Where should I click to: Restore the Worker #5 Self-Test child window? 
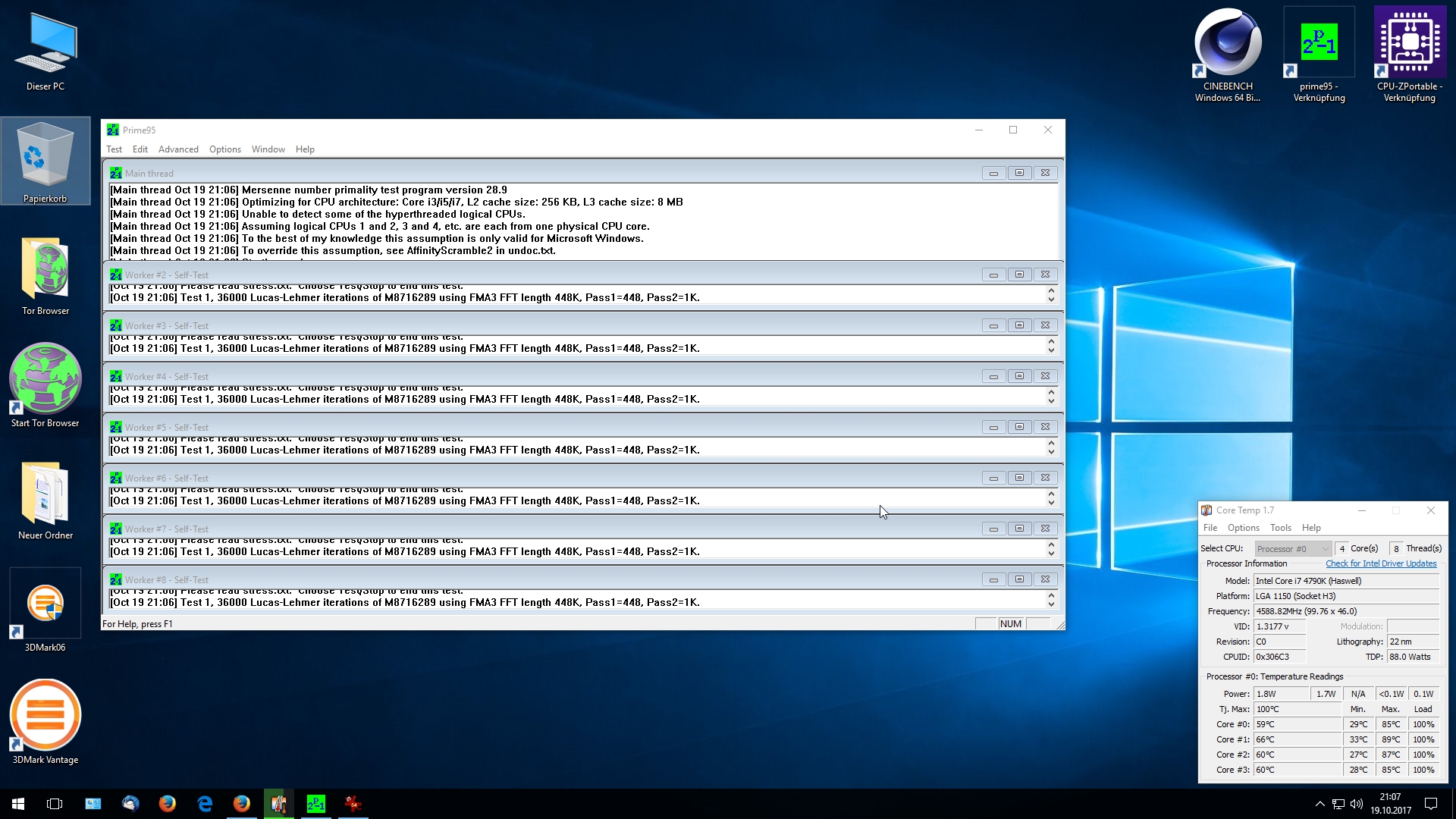1019,427
